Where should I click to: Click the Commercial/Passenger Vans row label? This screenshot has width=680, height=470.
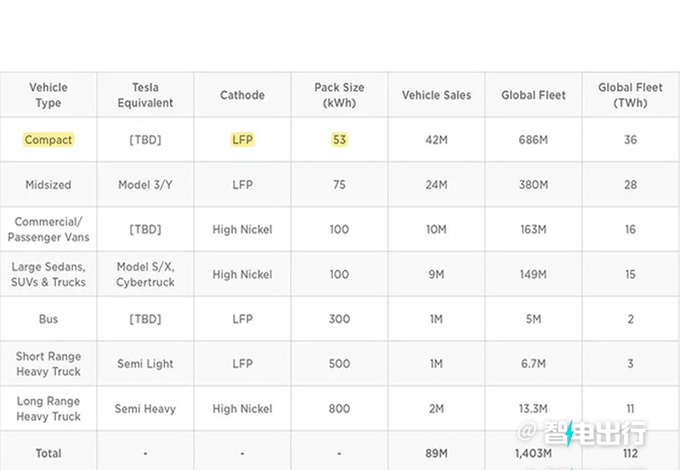(x=48, y=229)
